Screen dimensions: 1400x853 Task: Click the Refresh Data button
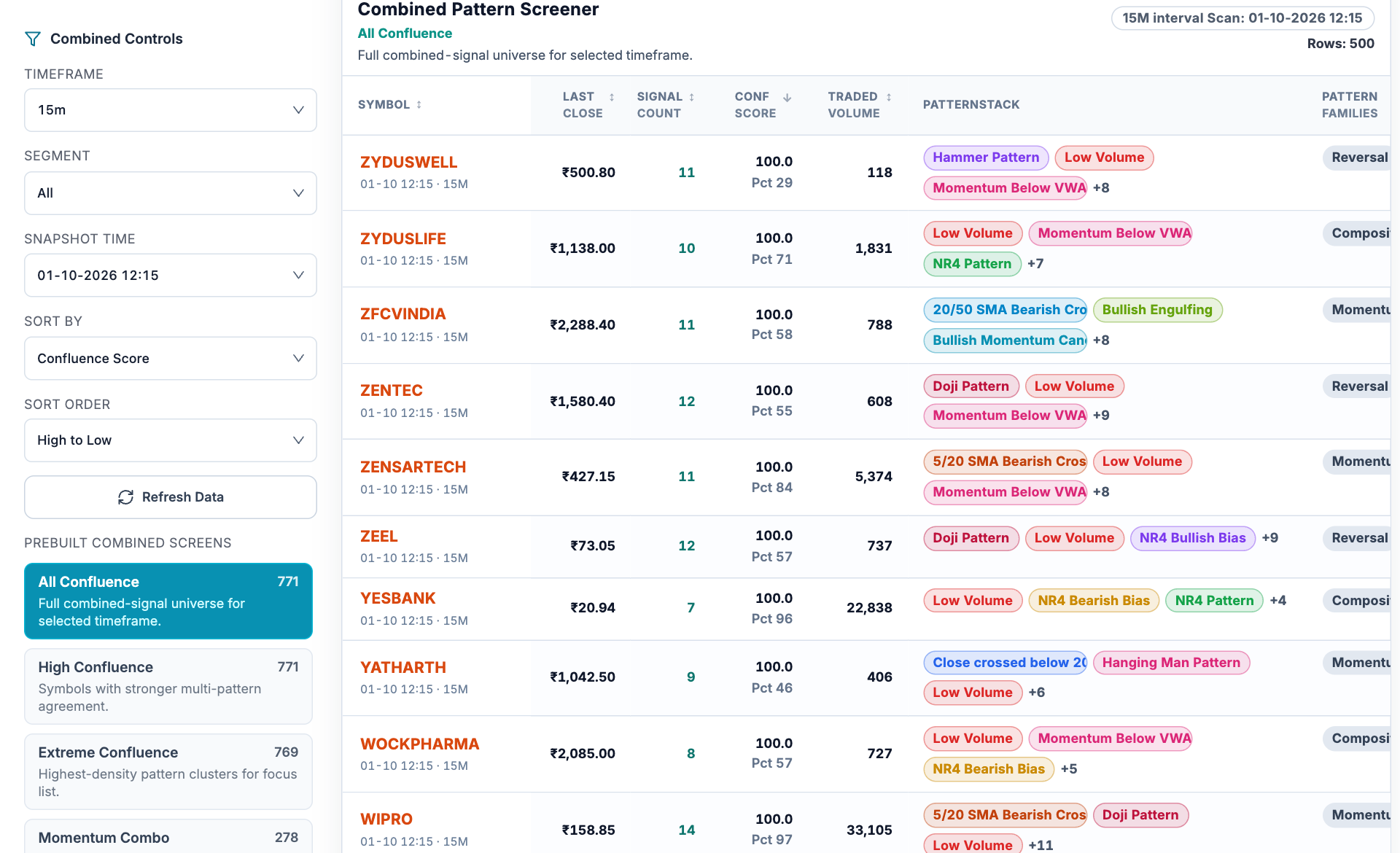click(x=171, y=497)
